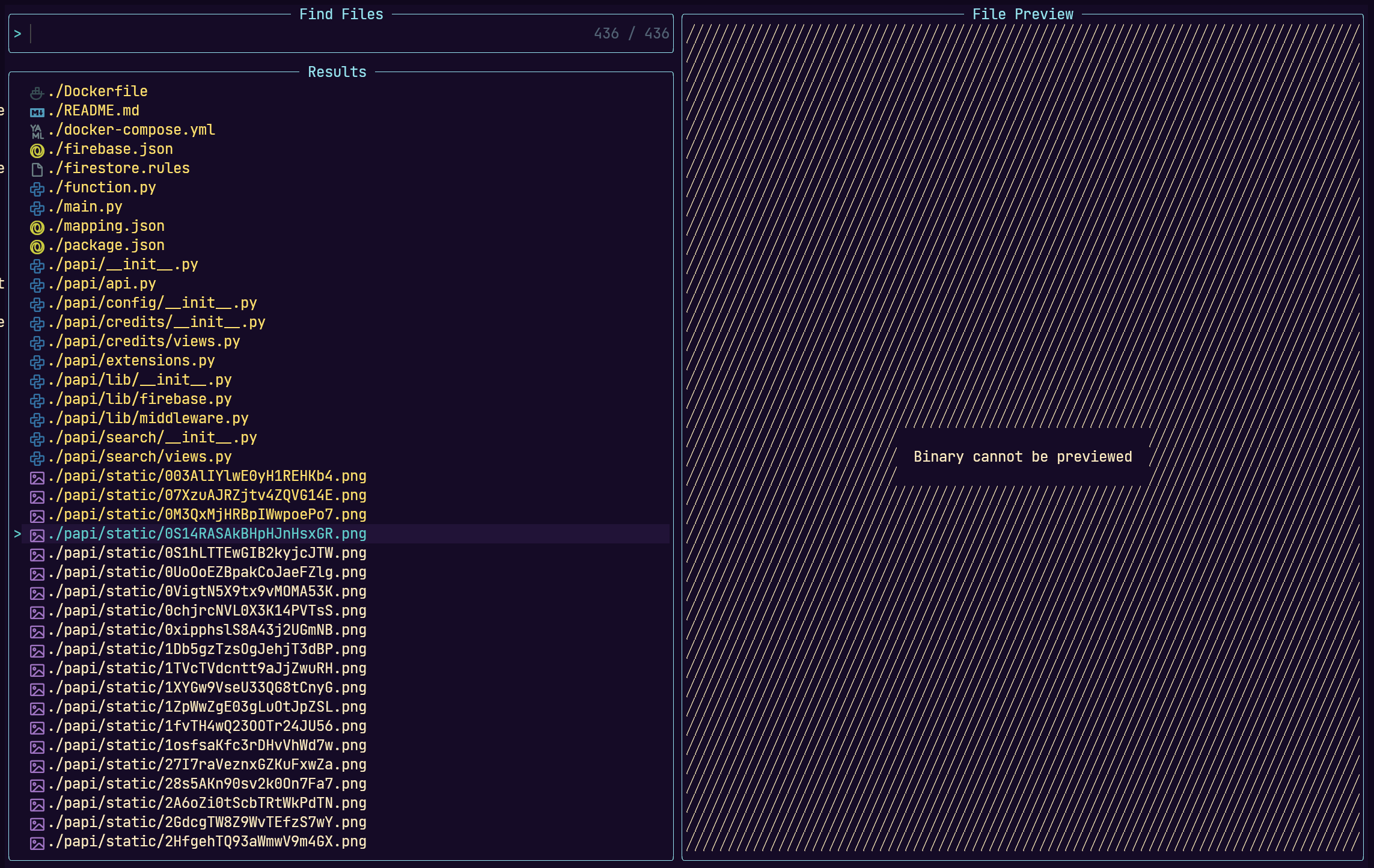The image size is (1374, 868).
Task: Click the JSON icon beside ./firebase.json
Action: (37, 150)
